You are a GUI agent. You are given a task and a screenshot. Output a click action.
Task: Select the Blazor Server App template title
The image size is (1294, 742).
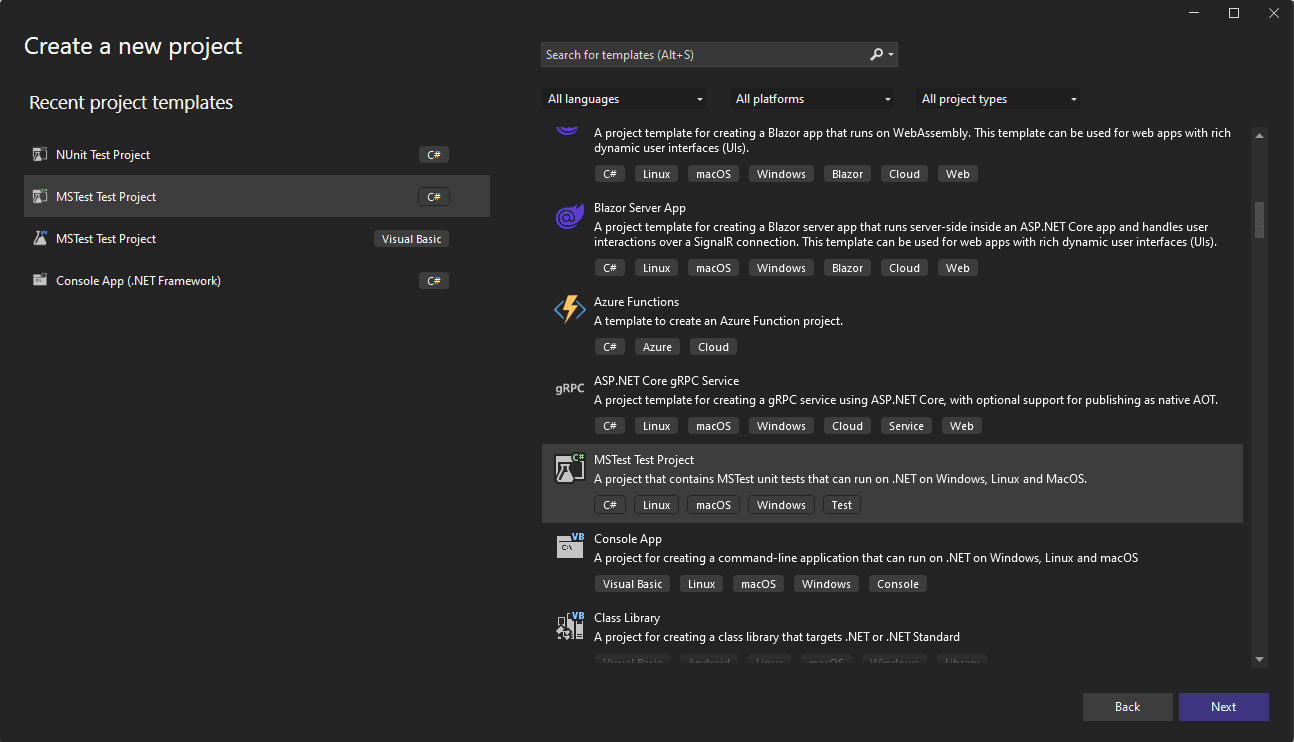coord(640,208)
